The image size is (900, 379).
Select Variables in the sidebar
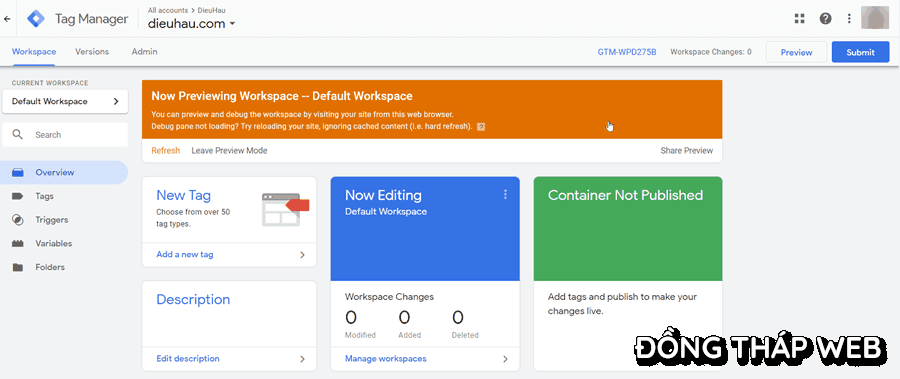coord(64,243)
